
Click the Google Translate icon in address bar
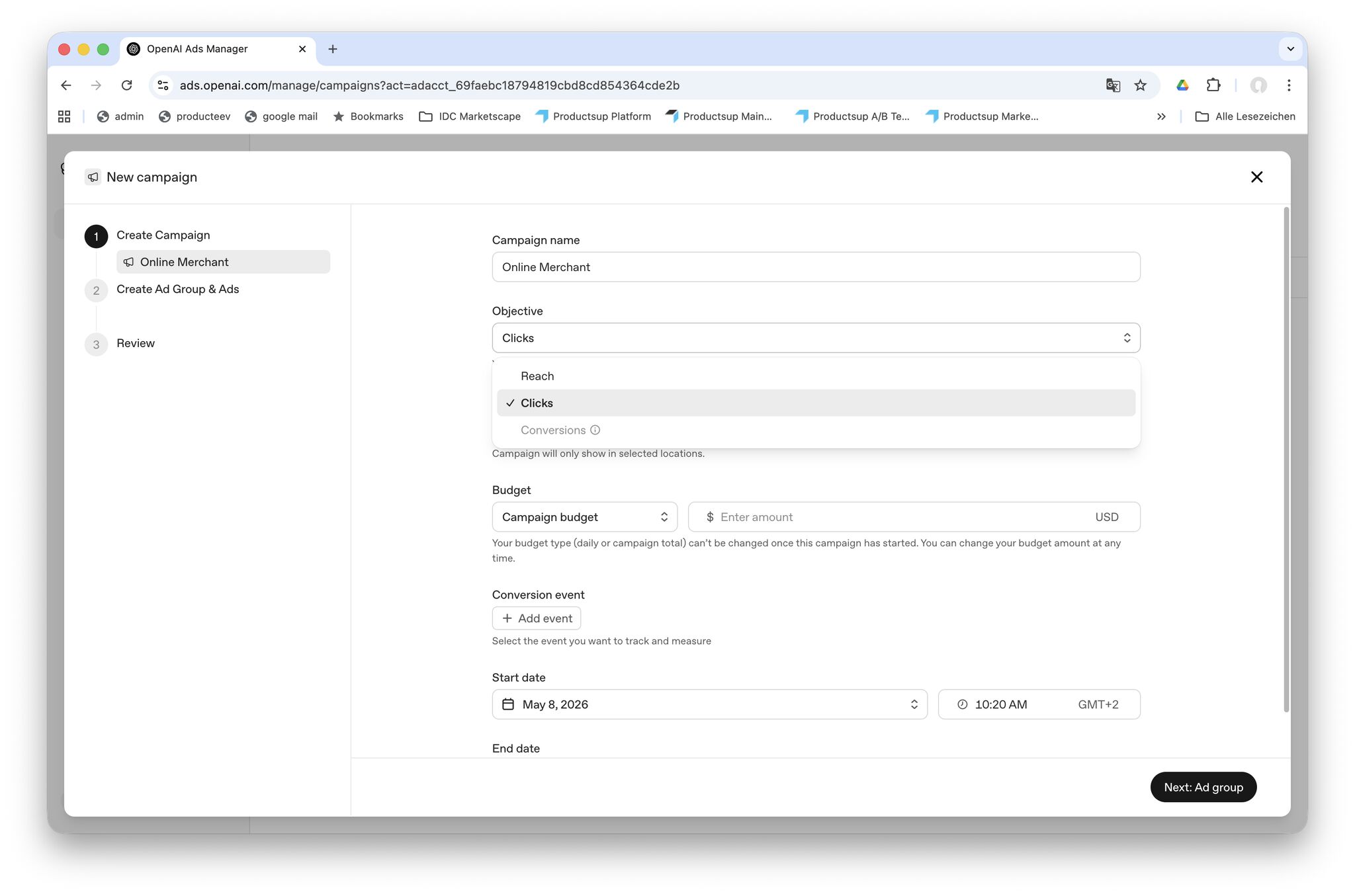click(x=1113, y=85)
